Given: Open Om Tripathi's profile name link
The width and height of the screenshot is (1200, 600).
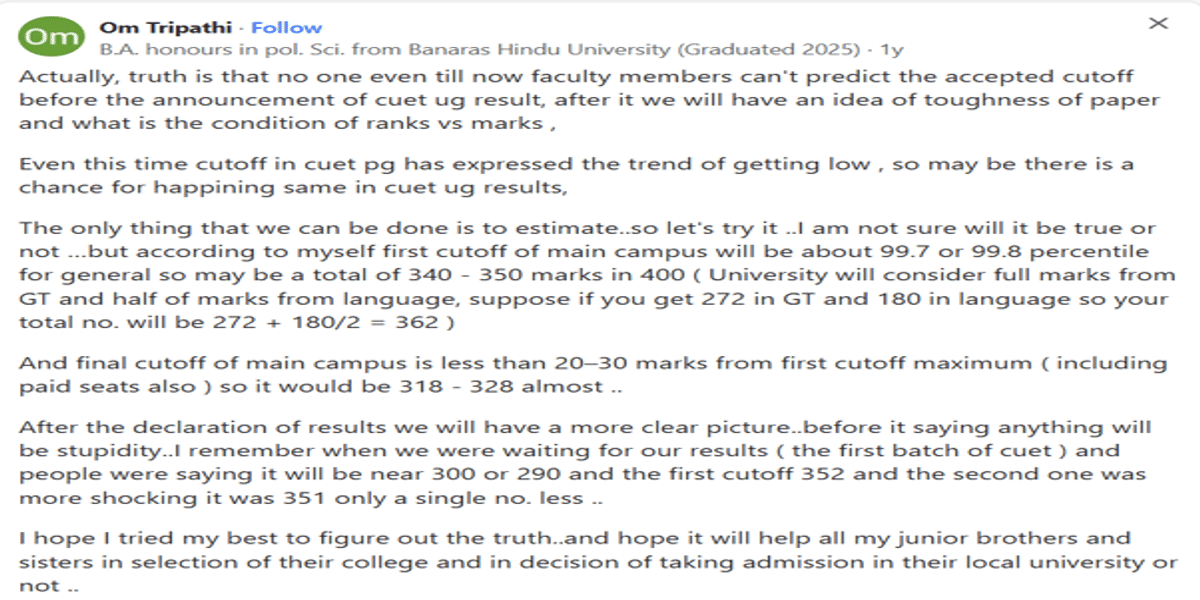Looking at the screenshot, I should point(168,28).
